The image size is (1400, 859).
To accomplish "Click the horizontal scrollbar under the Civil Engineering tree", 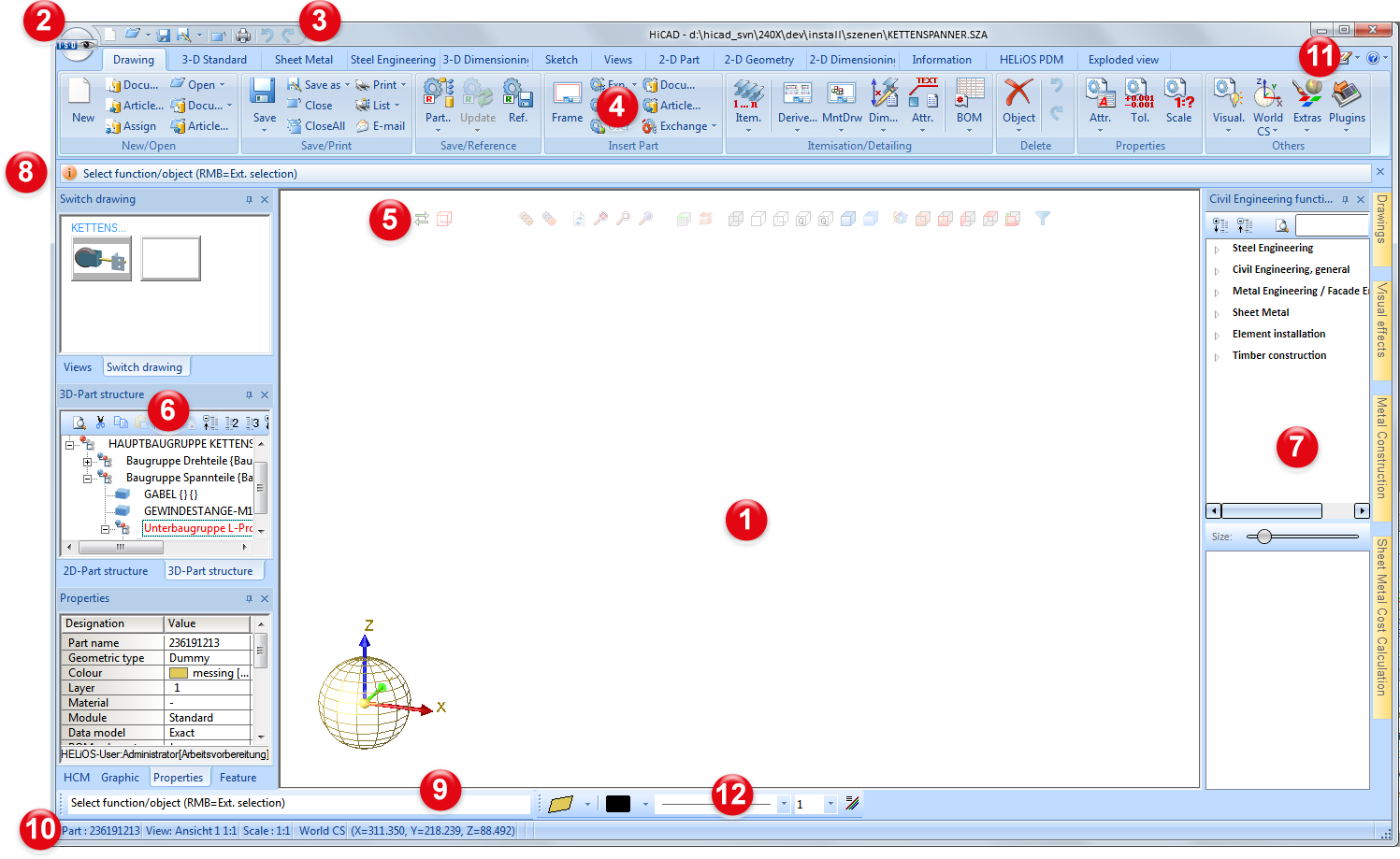I will (1288, 510).
